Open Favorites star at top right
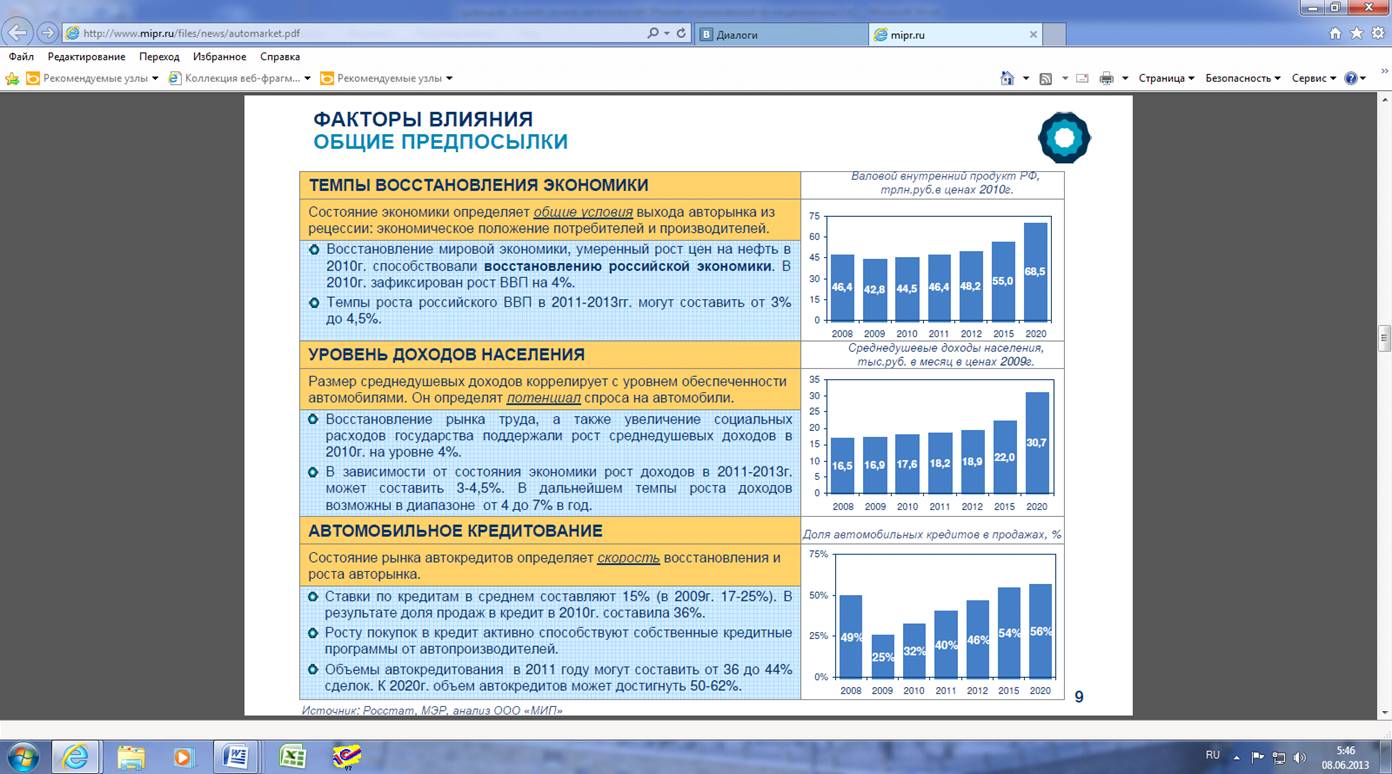This screenshot has width=1392, height=774. point(1356,33)
